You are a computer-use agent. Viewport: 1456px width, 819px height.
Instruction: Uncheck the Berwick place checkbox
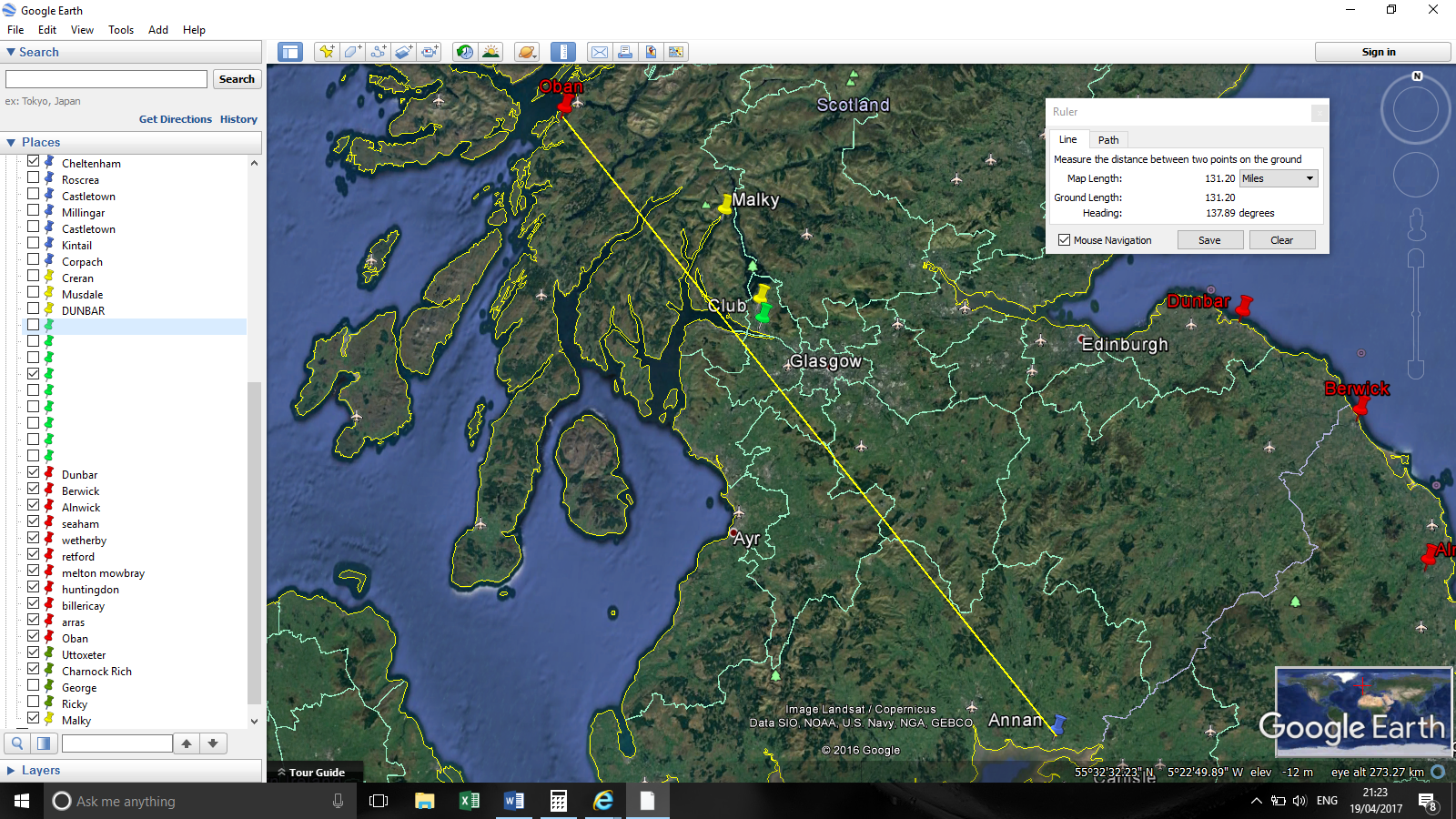coord(33,489)
